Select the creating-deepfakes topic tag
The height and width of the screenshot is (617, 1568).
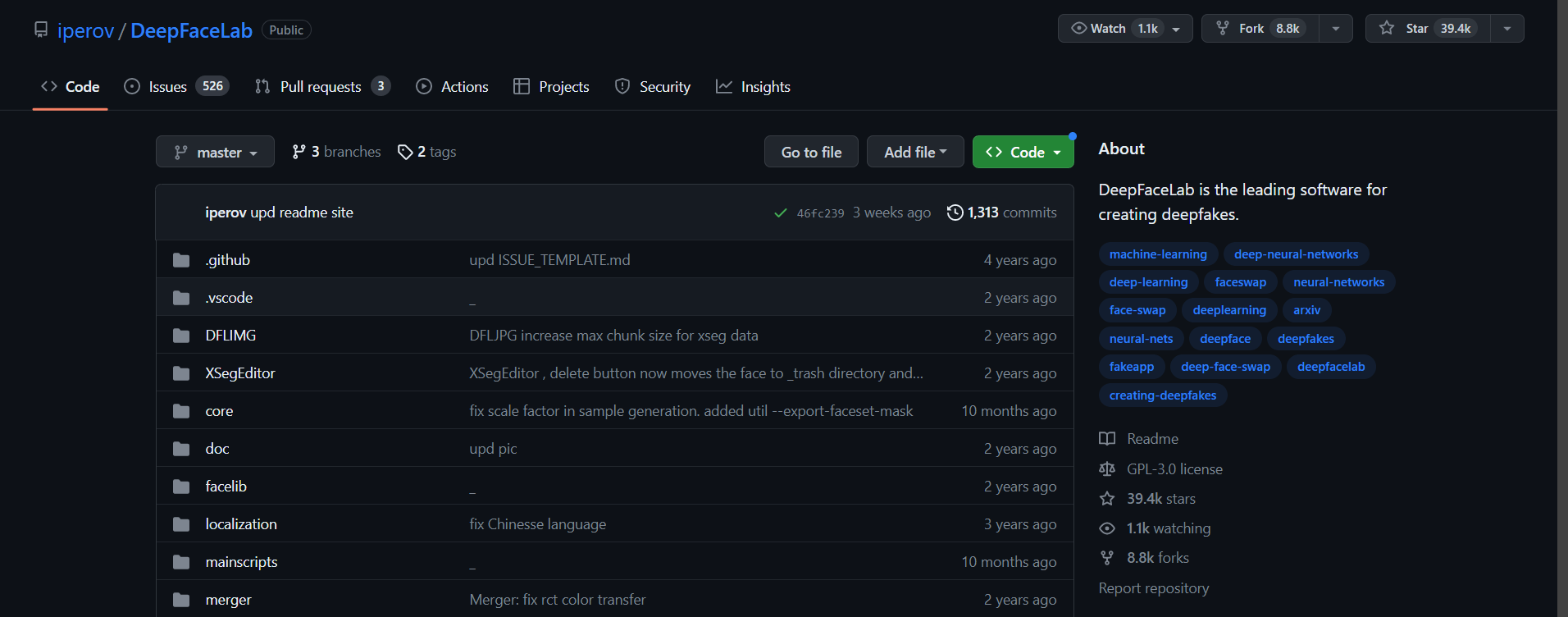1163,395
